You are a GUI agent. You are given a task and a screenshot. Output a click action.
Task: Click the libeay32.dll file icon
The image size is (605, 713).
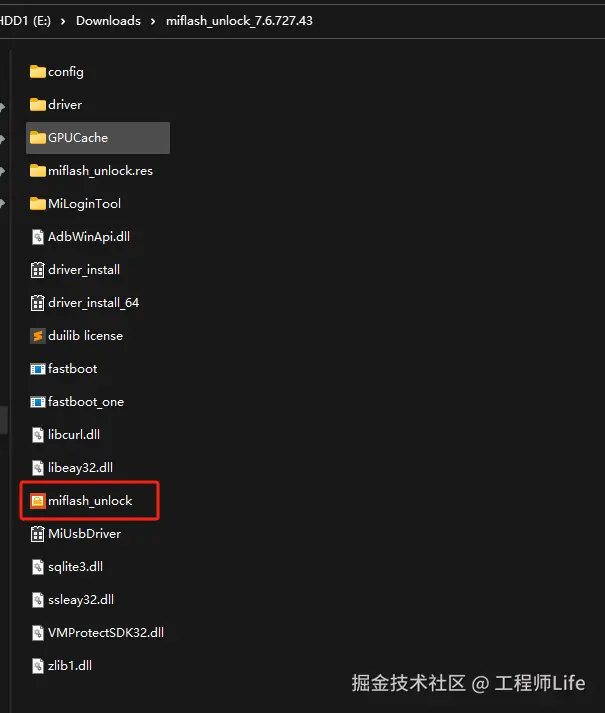38,468
